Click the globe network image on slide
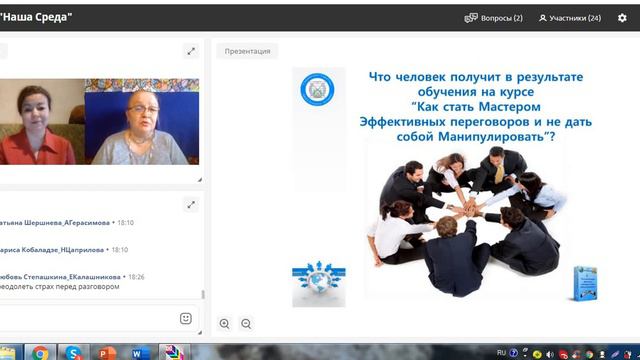 [319, 284]
